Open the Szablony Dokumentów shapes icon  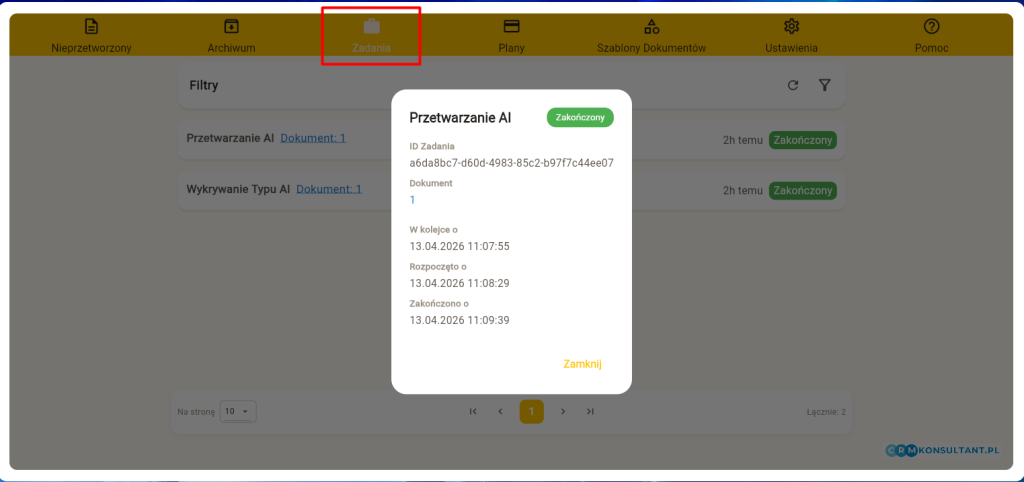tap(651, 27)
